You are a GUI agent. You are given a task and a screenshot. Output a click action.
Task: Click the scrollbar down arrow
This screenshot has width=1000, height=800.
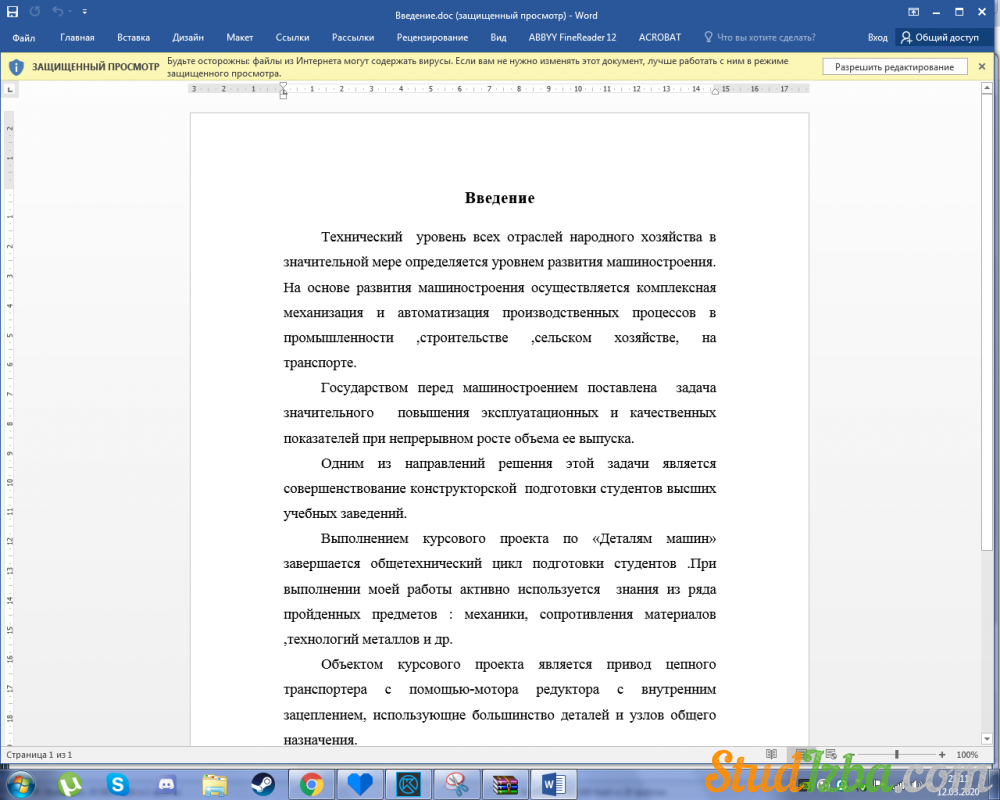pos(987,739)
